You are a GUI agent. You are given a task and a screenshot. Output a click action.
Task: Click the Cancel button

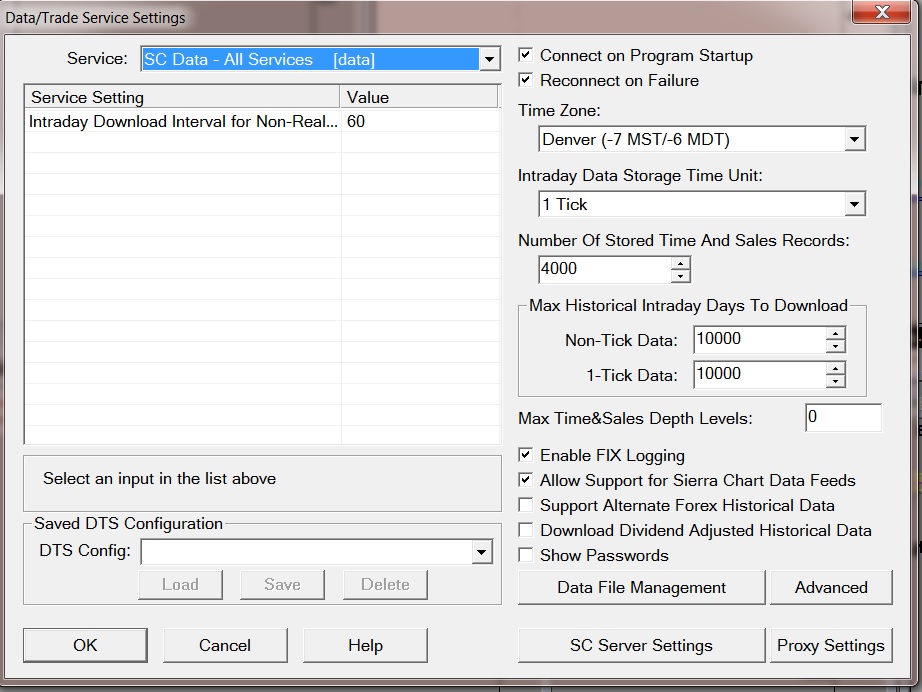click(x=225, y=646)
